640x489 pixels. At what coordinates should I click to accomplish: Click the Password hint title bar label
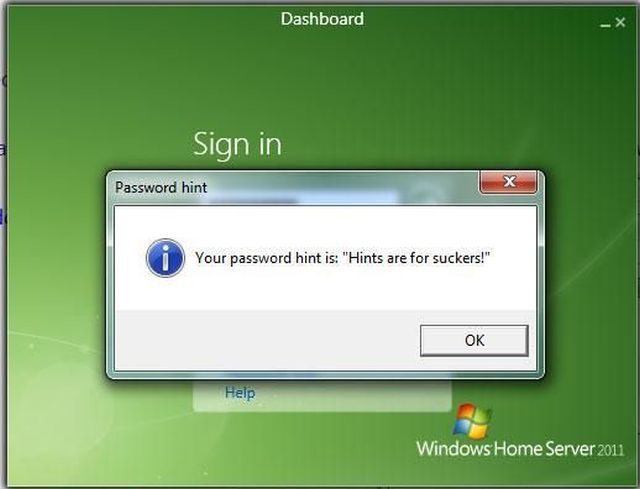point(161,187)
